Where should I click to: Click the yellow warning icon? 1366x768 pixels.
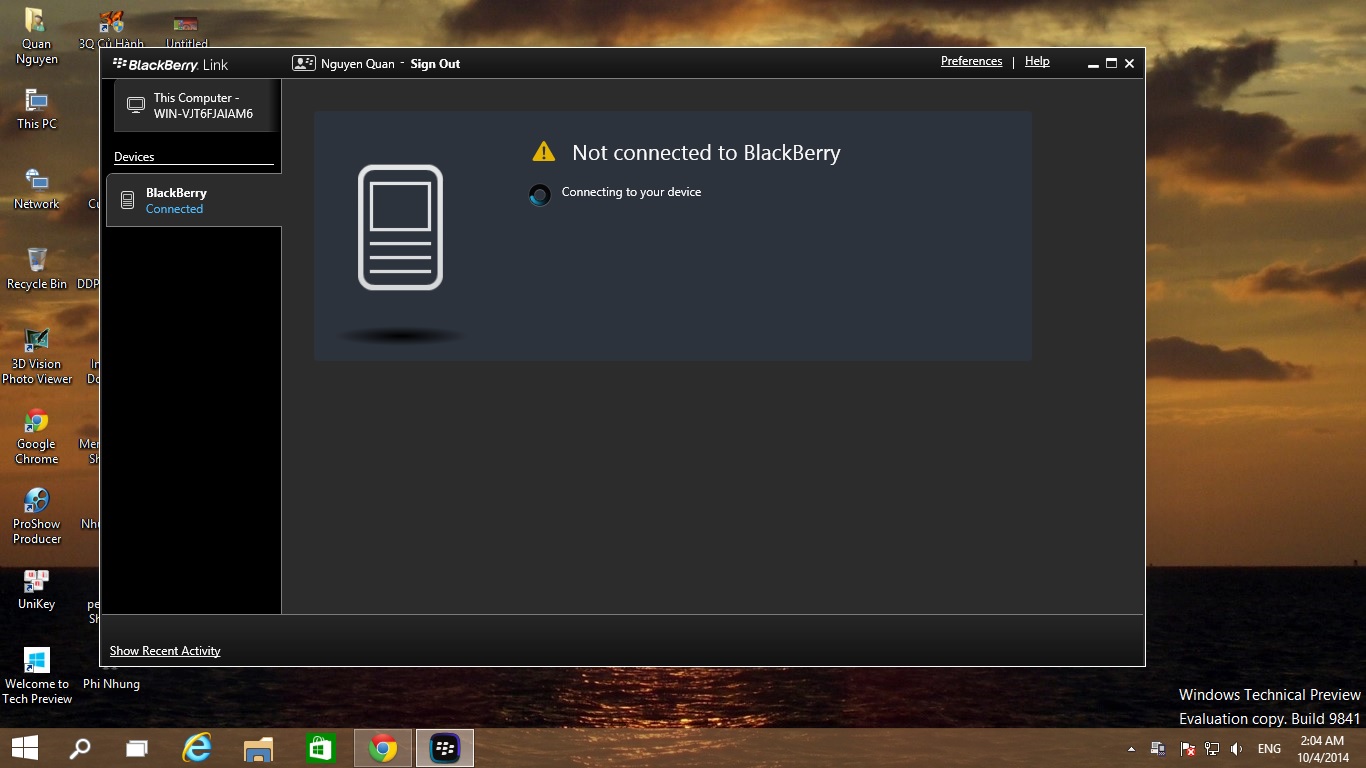[543, 152]
